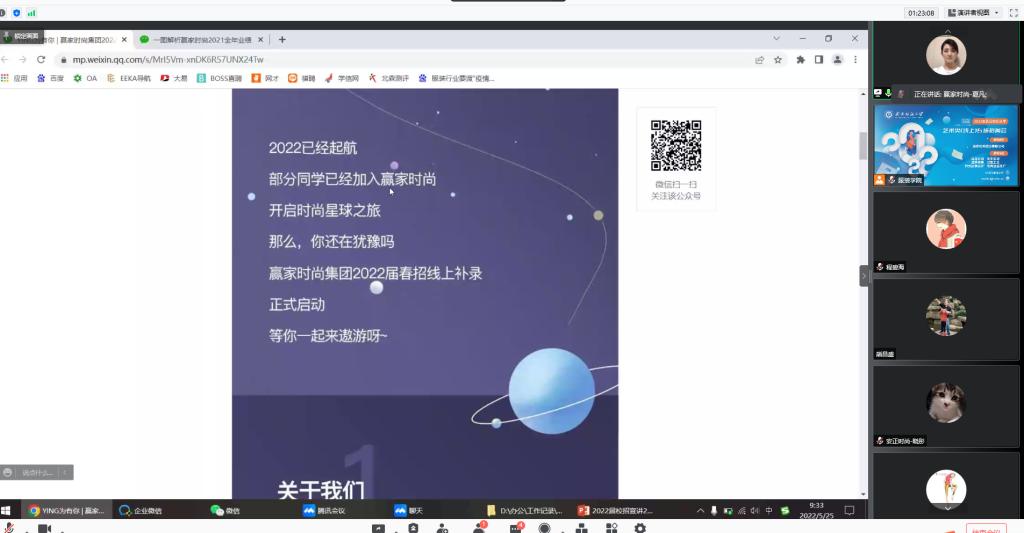Viewport: 1024px width, 533px height.
Task: Open the BOSS bookmark in bookmarks bar
Action: click(x=219, y=78)
